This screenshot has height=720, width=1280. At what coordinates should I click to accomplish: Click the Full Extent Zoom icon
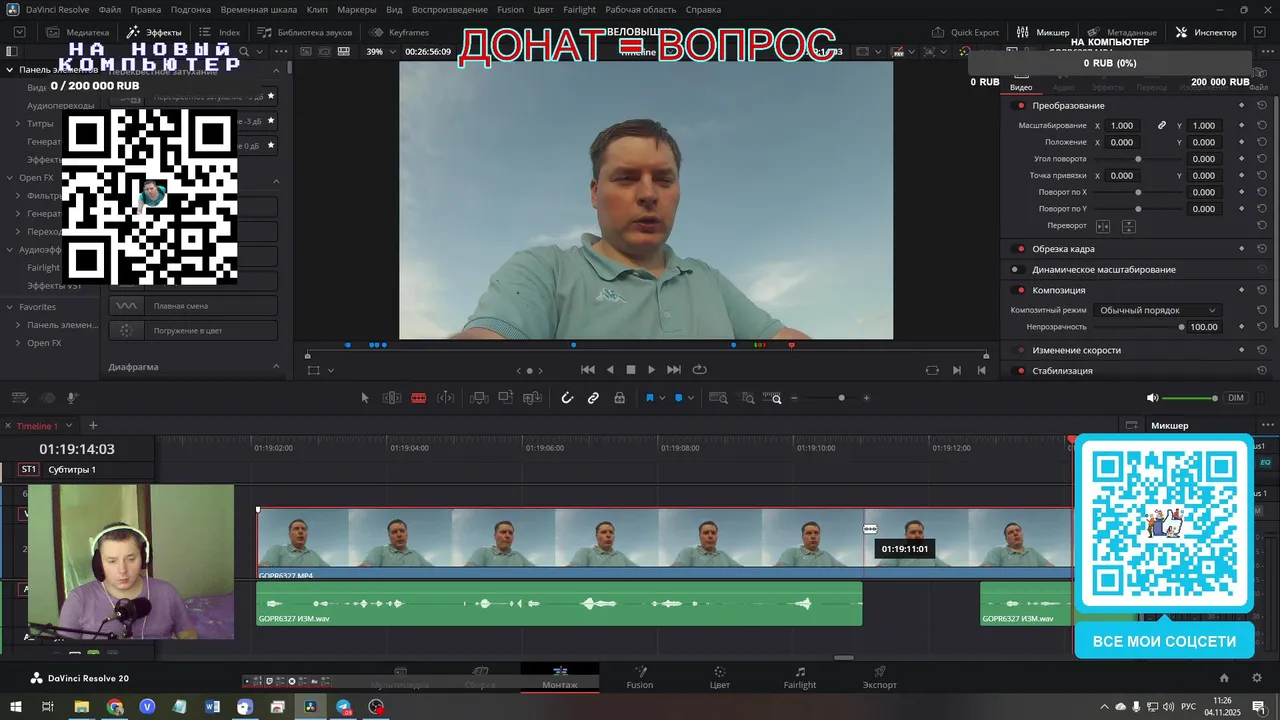(718, 398)
